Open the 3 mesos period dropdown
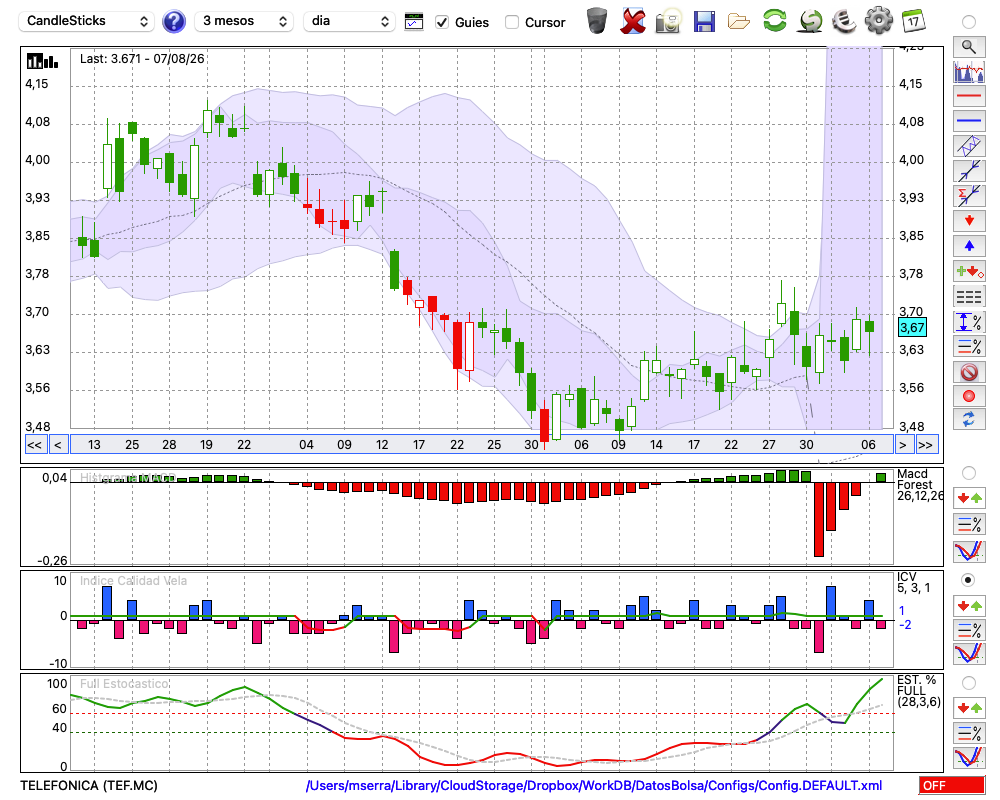This screenshot has width=1000, height=800. pos(244,21)
